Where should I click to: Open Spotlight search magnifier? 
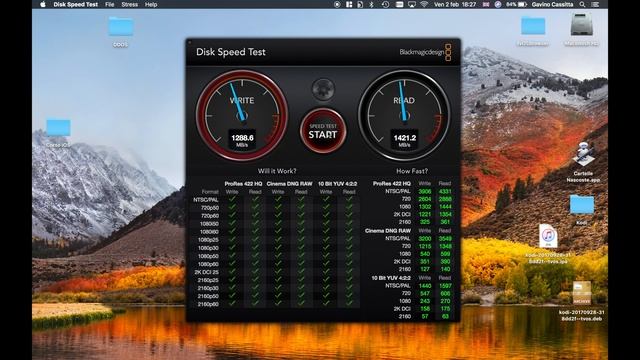pos(582,4)
